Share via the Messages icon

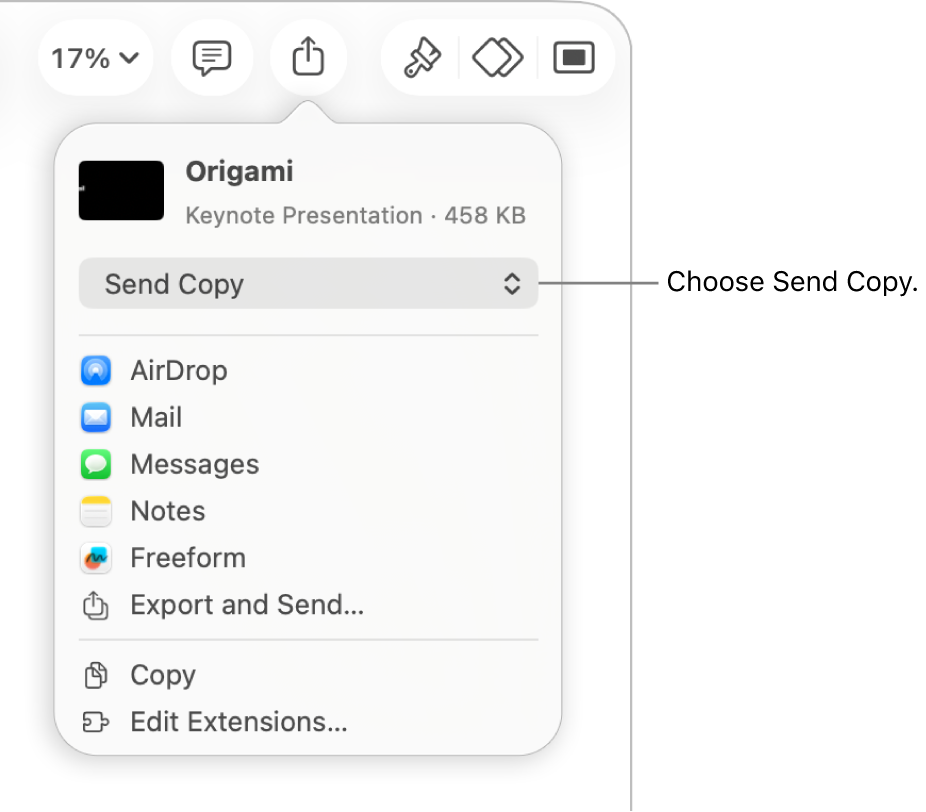click(x=95, y=464)
